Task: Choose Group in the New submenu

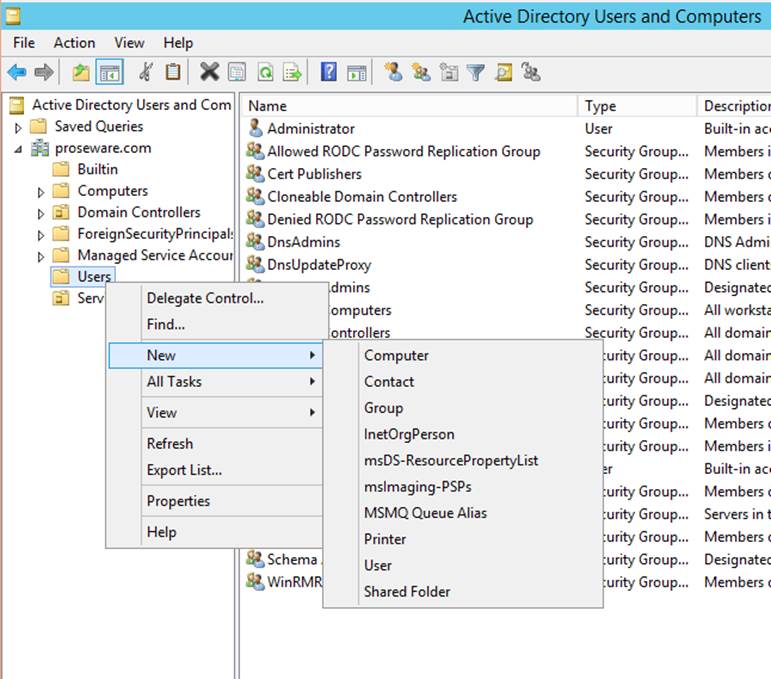Action: coord(383,408)
